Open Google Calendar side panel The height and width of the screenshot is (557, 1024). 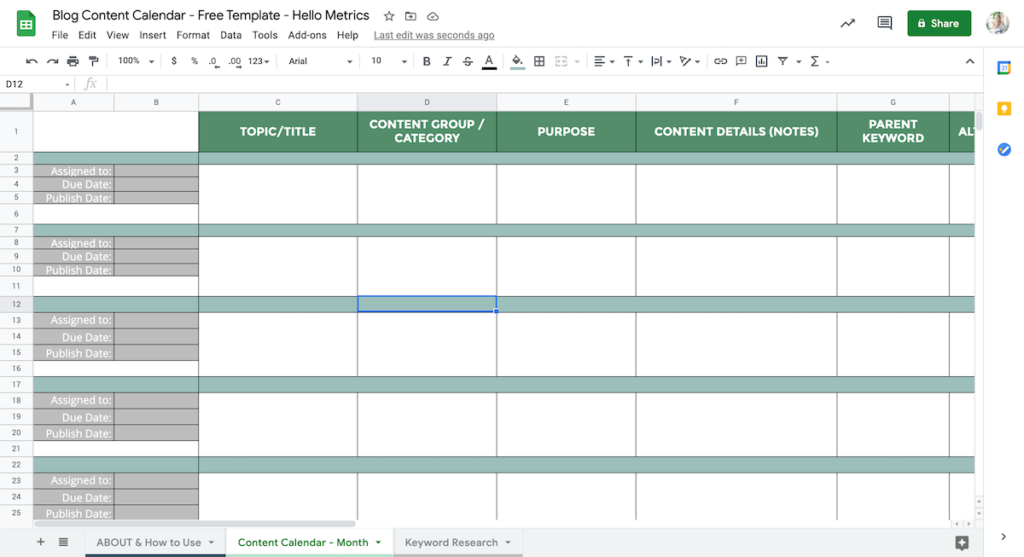point(1004,67)
